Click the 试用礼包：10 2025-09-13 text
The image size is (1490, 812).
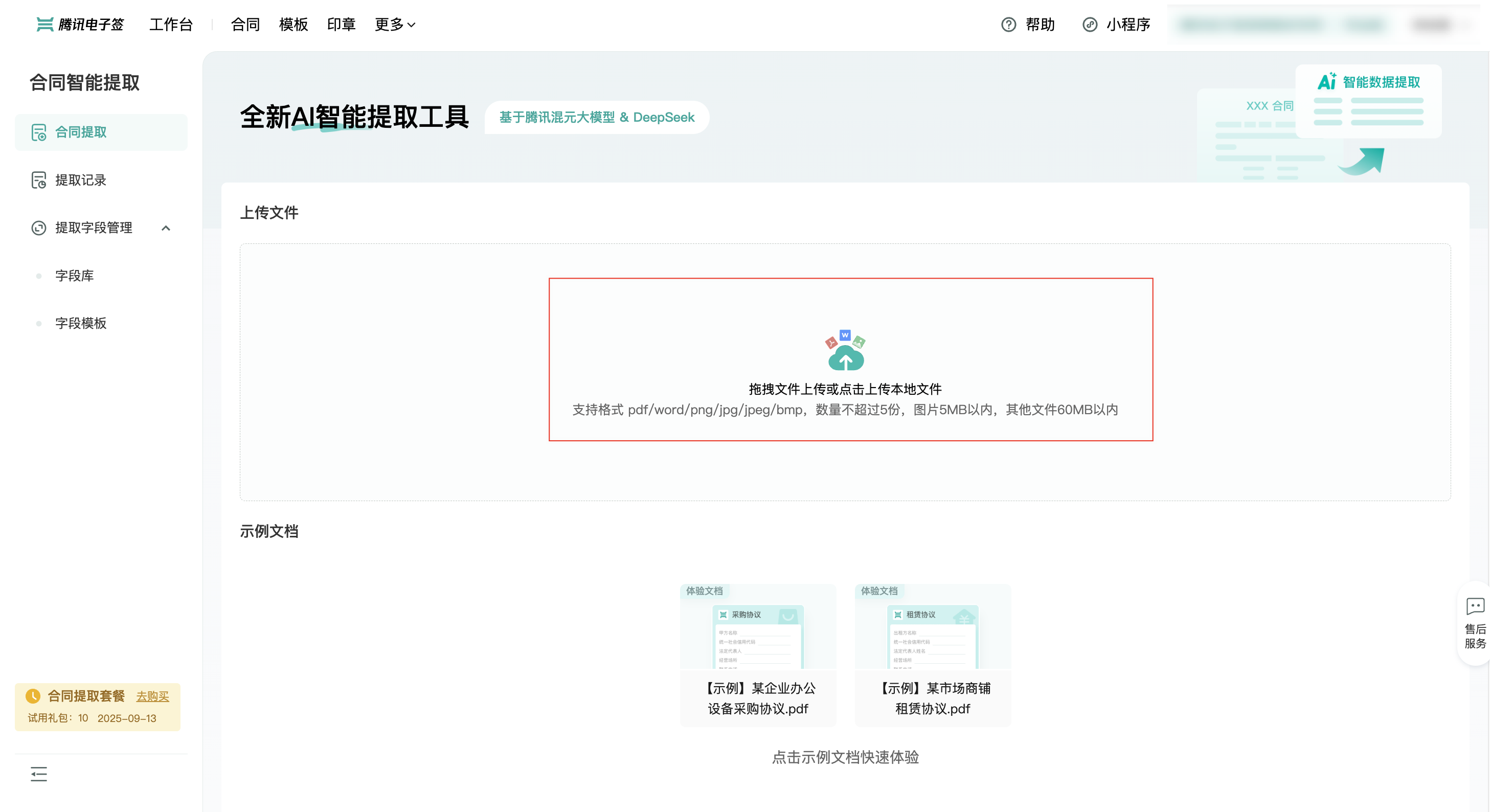pos(92,718)
